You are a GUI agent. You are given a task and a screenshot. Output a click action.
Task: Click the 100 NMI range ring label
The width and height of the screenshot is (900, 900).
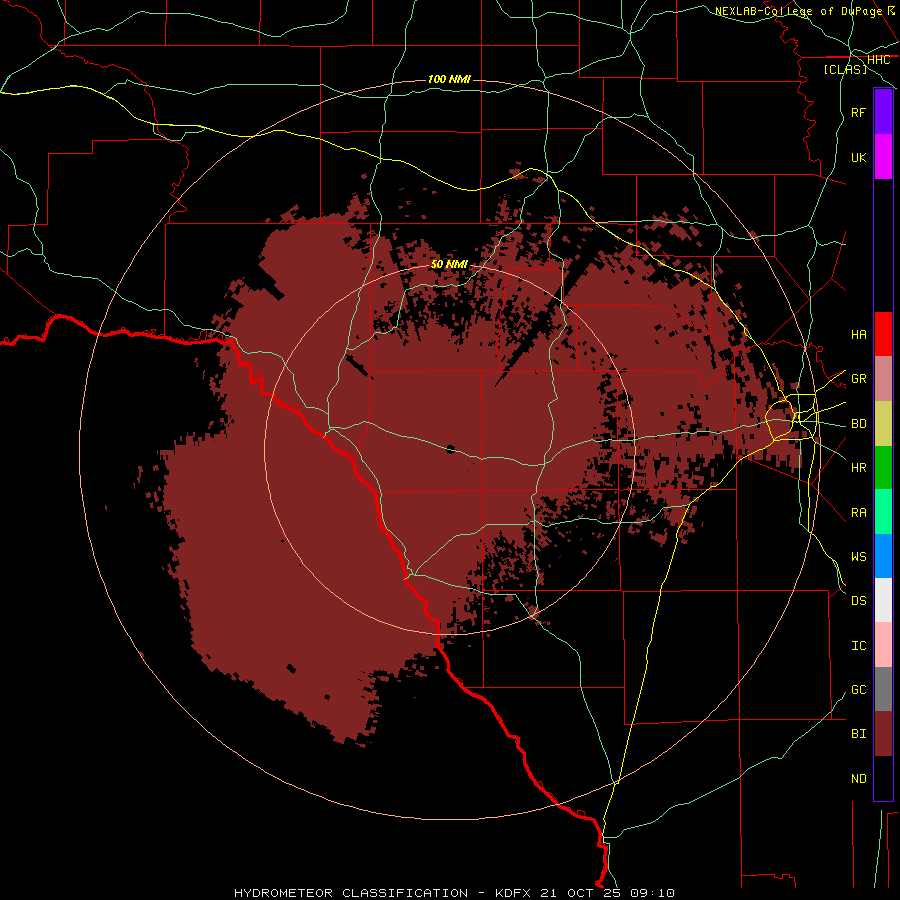pos(449,79)
